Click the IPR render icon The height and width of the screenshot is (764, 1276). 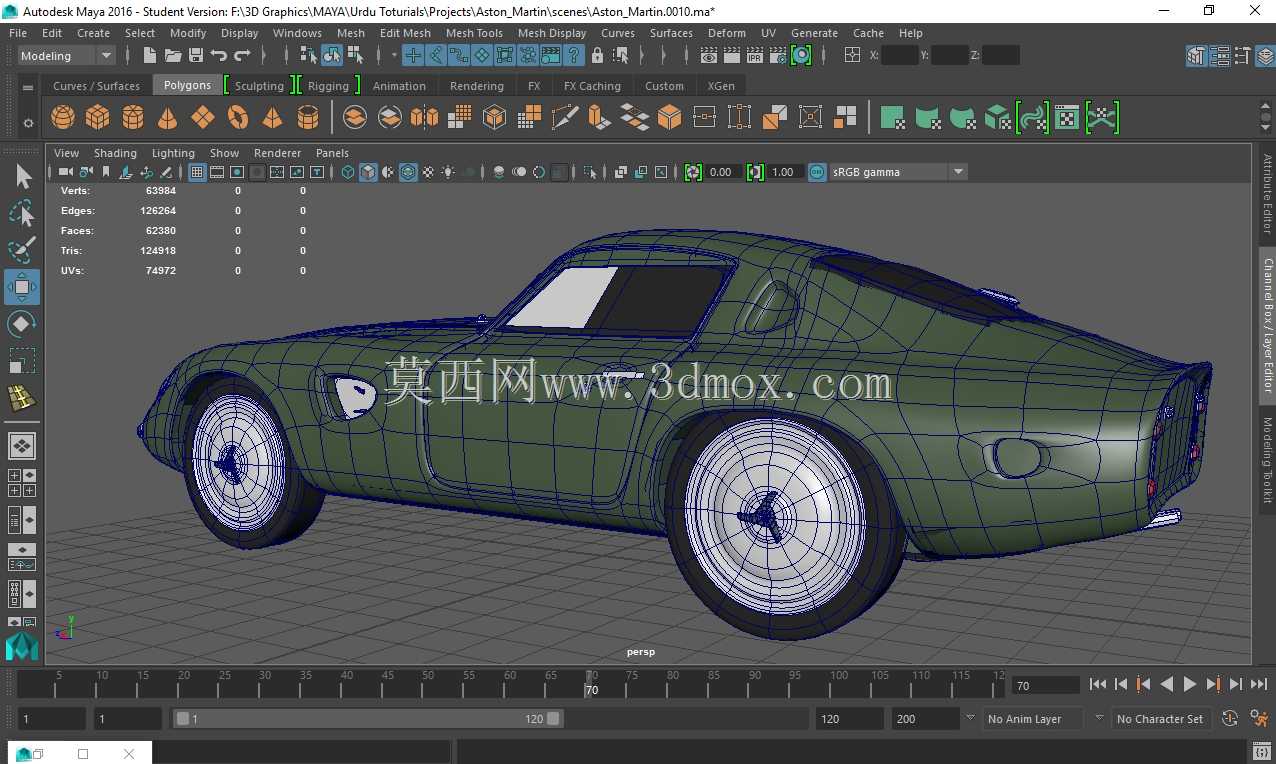[755, 55]
